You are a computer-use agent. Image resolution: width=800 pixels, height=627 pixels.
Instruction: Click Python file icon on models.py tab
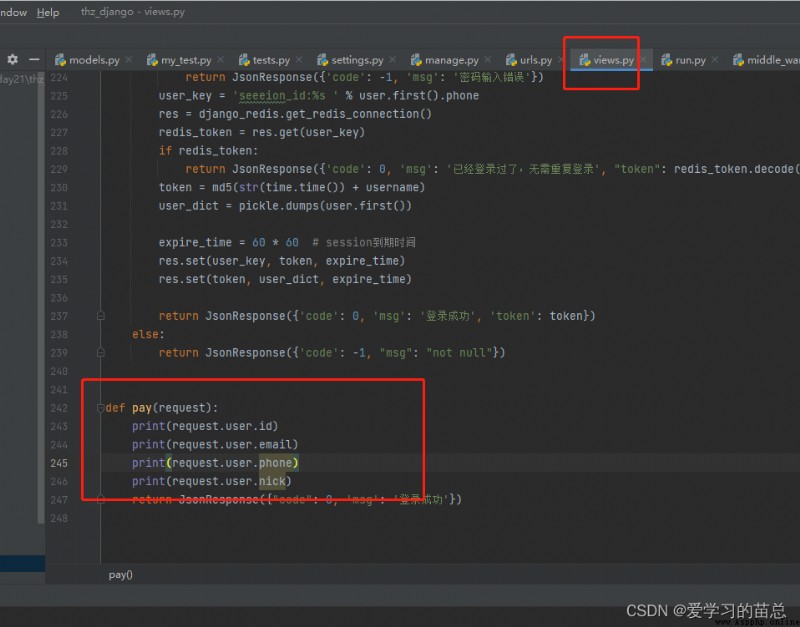(61, 60)
